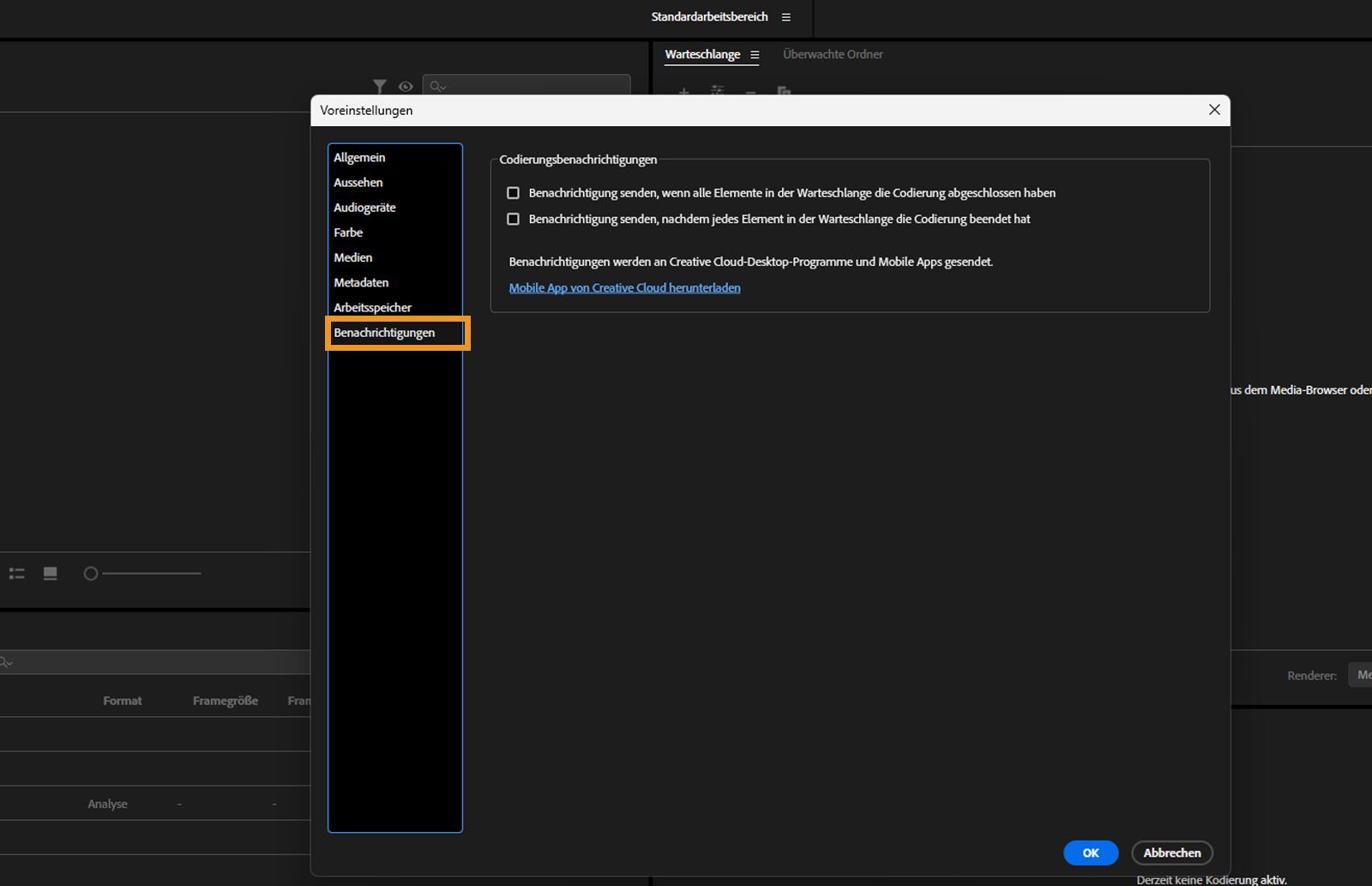Viewport: 1372px width, 886px height.
Task: Enable notification when all queue elements finish encoding
Action: [513, 193]
